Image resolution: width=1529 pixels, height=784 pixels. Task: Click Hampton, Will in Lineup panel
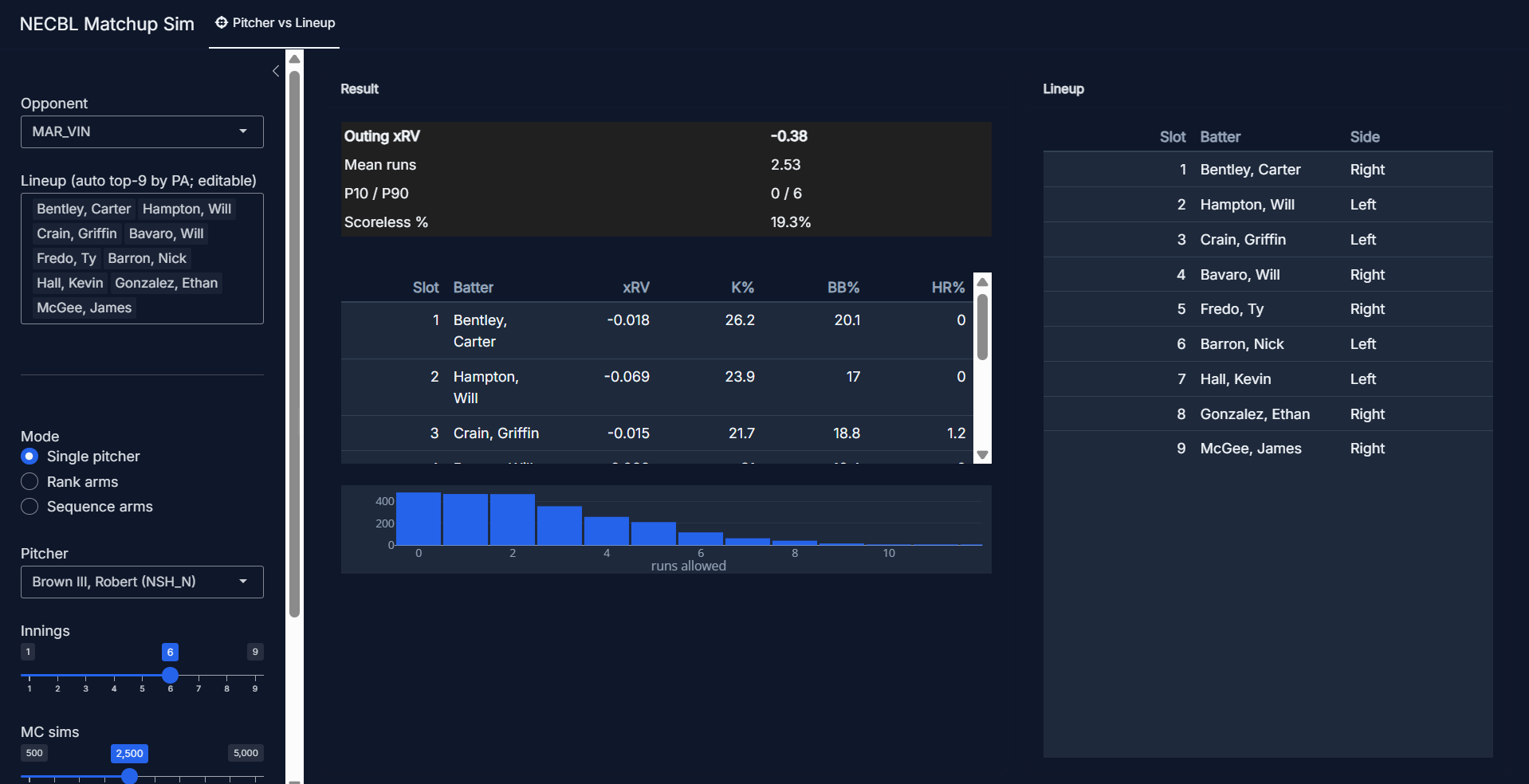tap(1247, 205)
